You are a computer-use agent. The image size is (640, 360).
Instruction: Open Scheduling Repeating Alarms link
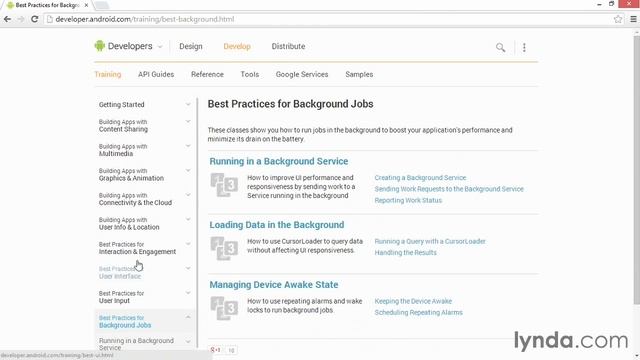[418, 312]
